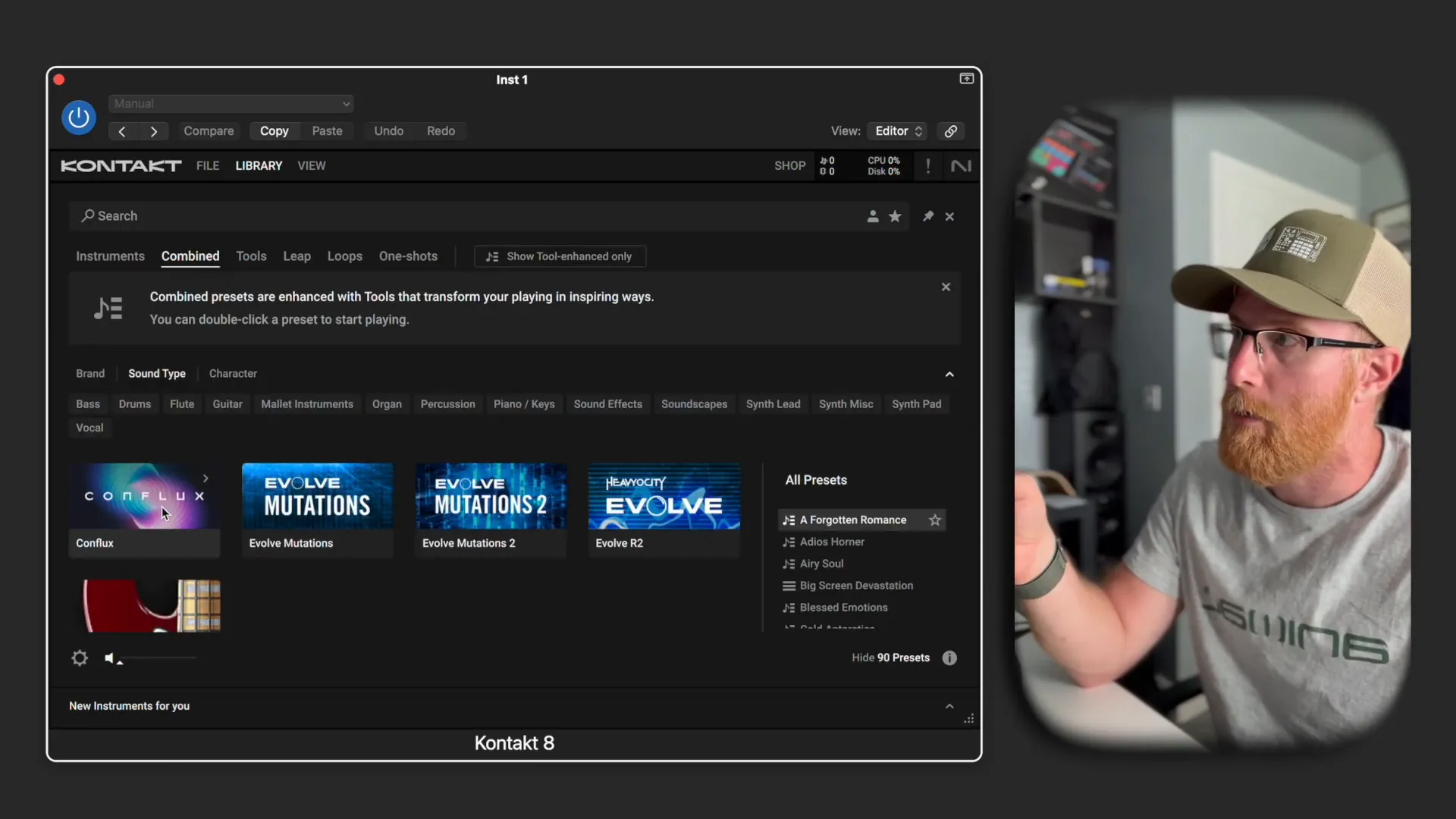
Task: Close the browser panel with X
Action: pyautogui.click(x=949, y=217)
